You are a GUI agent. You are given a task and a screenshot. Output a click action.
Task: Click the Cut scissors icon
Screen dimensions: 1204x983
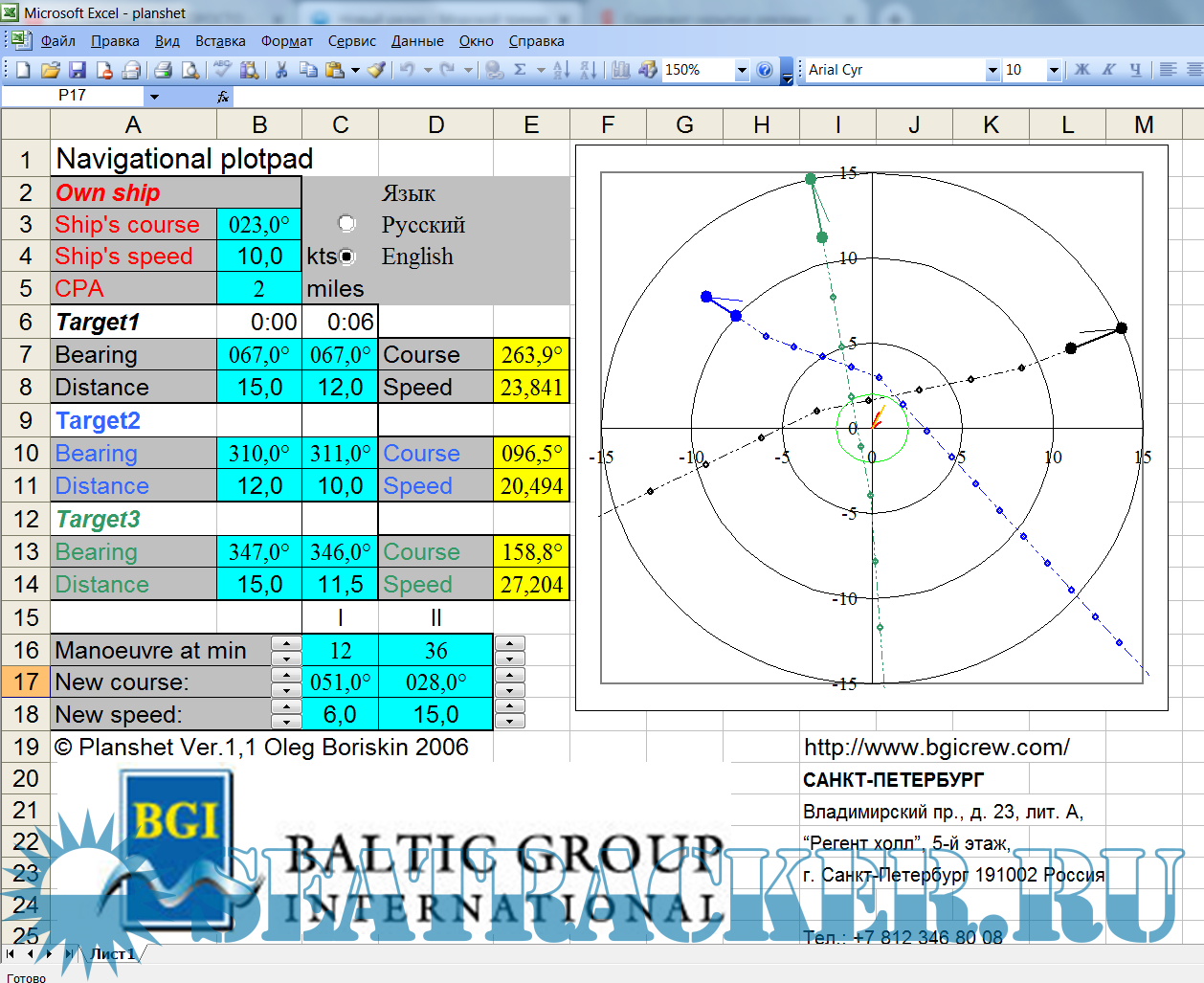[x=281, y=70]
